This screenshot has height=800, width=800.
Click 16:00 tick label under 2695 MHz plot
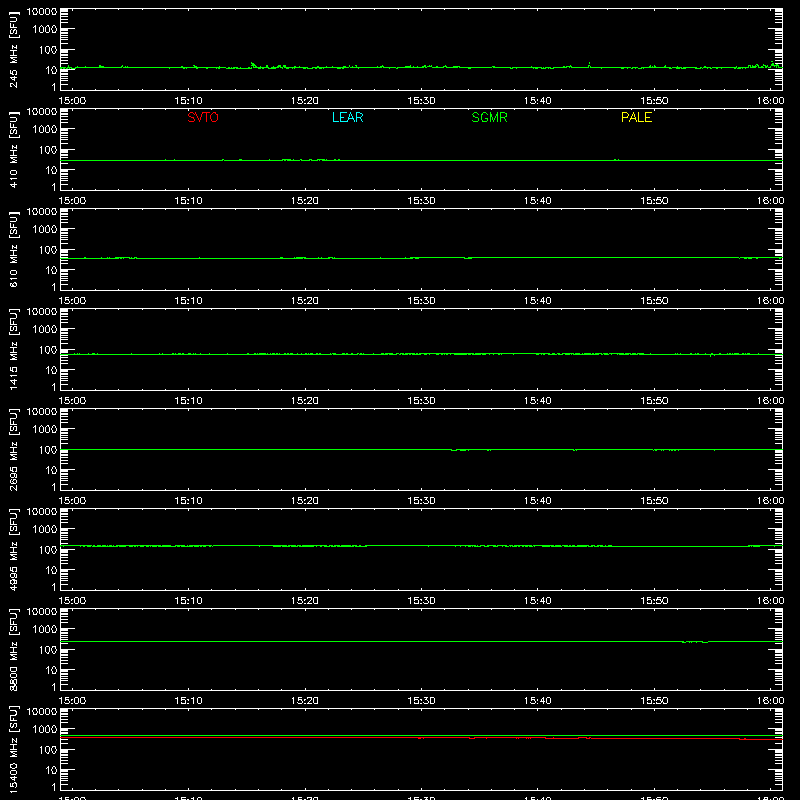click(x=770, y=501)
